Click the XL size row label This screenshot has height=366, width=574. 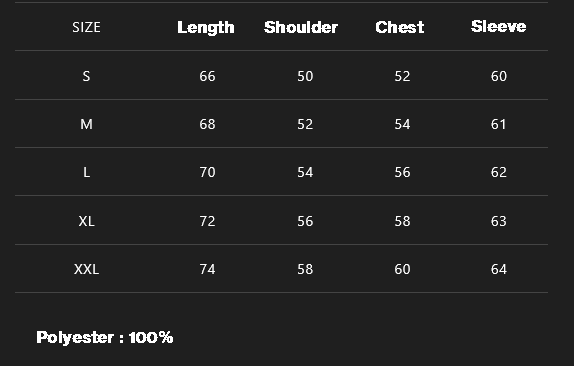(86, 221)
